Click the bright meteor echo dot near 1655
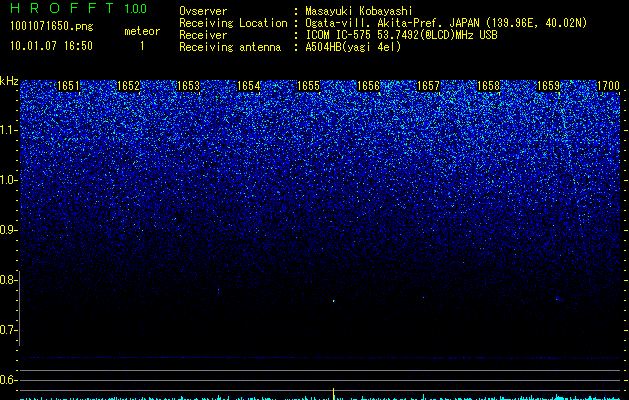The image size is (629, 400). (334, 300)
